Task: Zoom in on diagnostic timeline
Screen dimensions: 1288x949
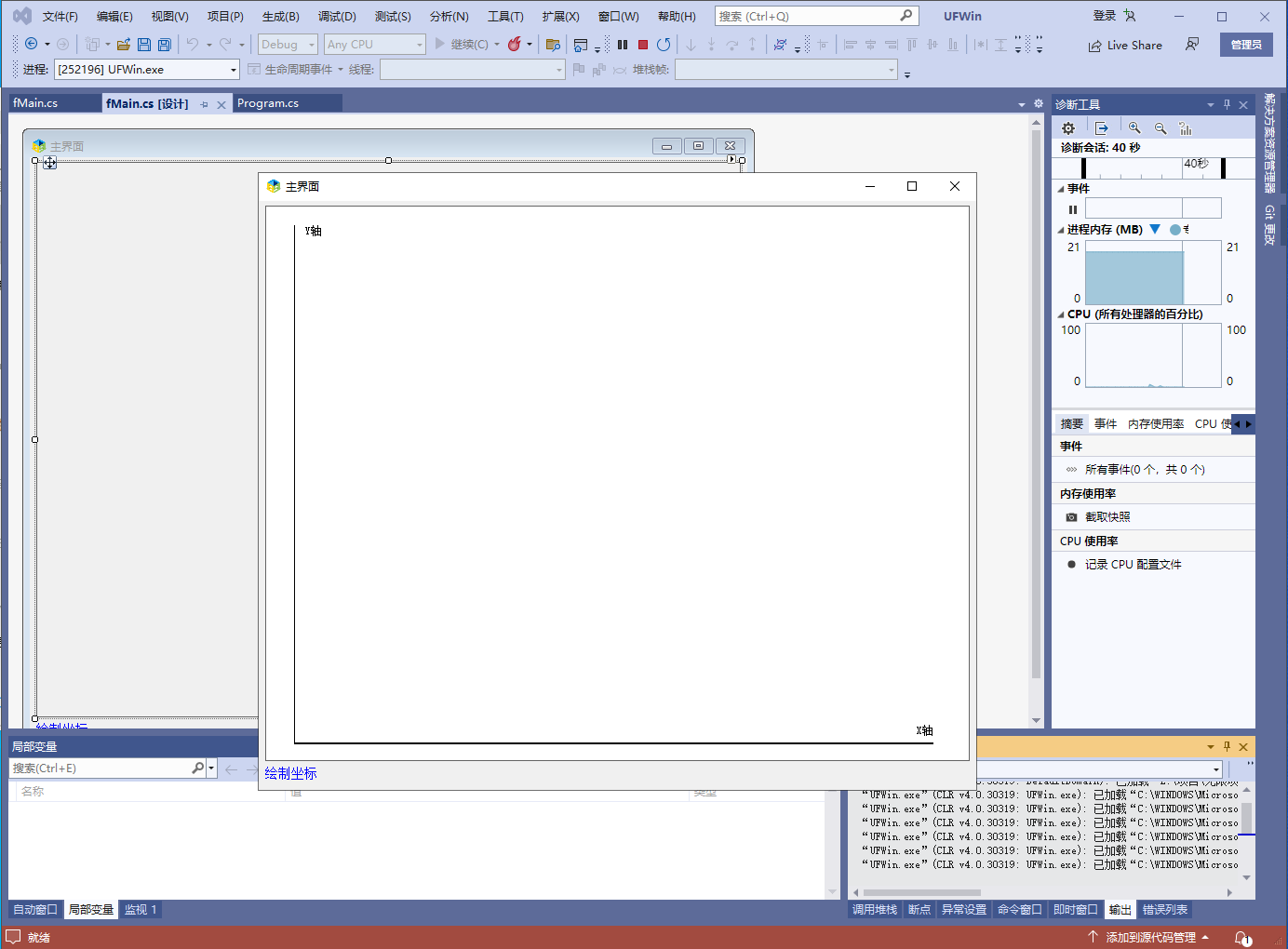Action: (x=1134, y=128)
